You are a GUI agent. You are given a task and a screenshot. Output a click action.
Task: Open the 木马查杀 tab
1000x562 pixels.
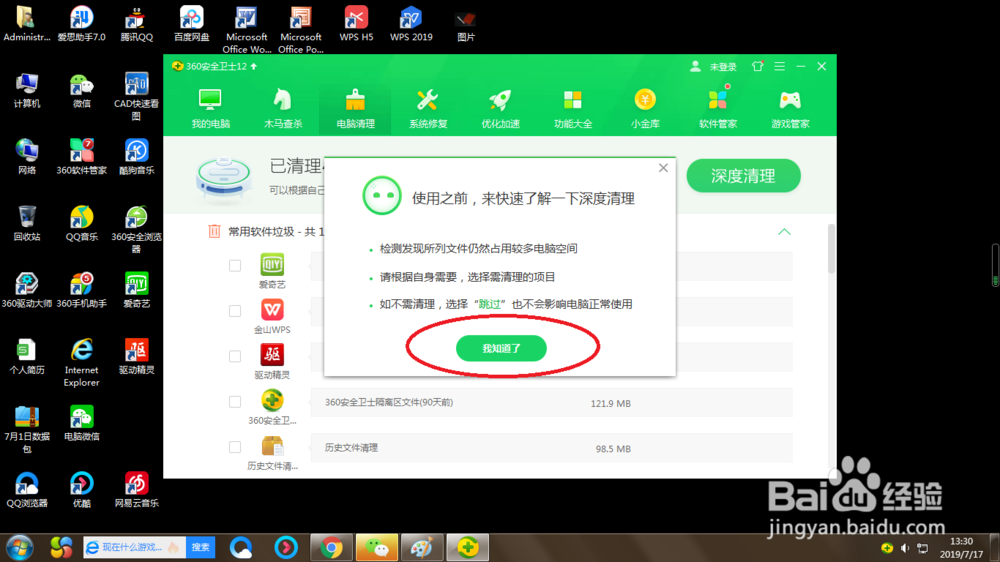coord(283,108)
